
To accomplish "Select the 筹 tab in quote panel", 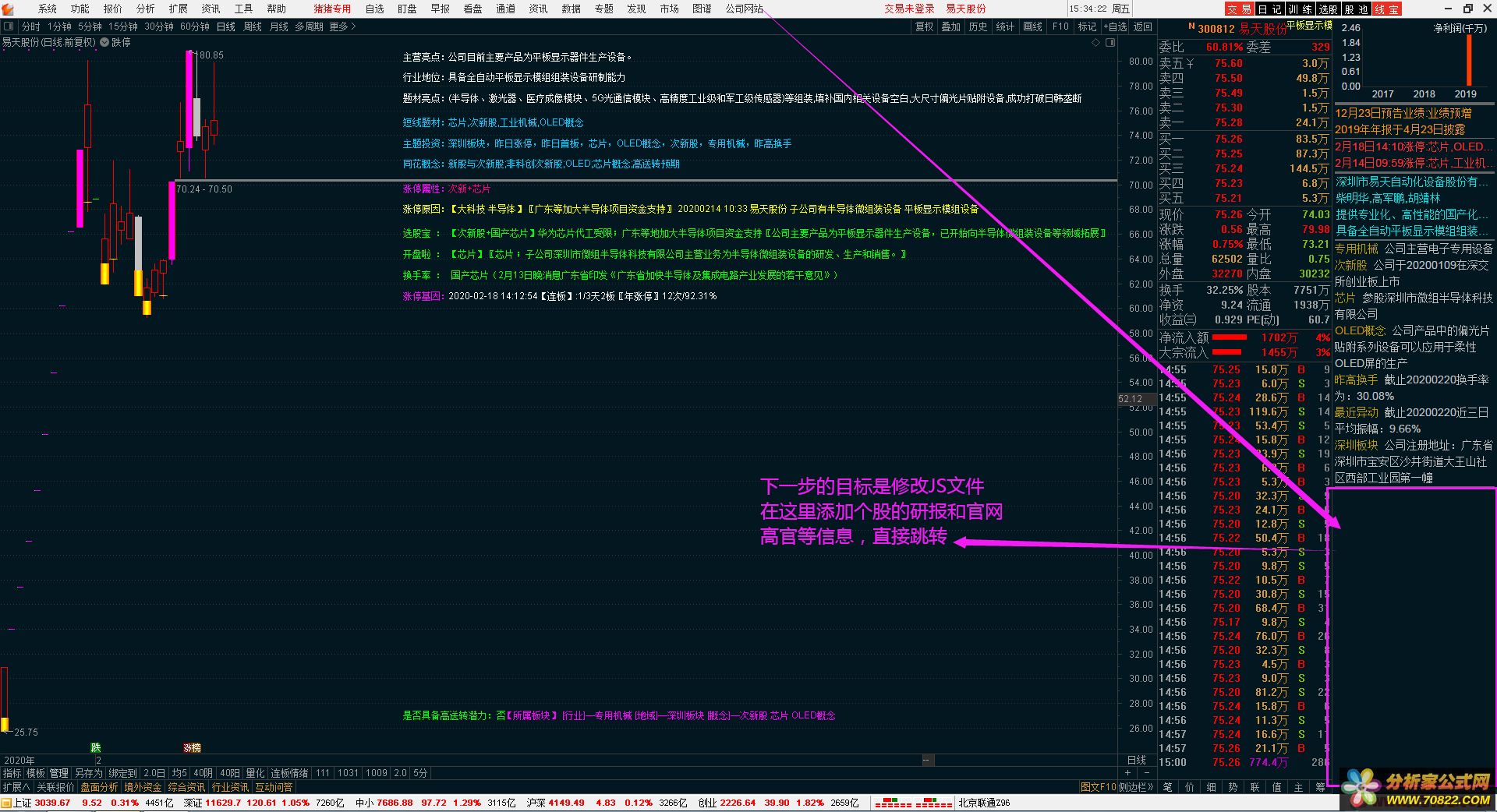I will point(1320,787).
